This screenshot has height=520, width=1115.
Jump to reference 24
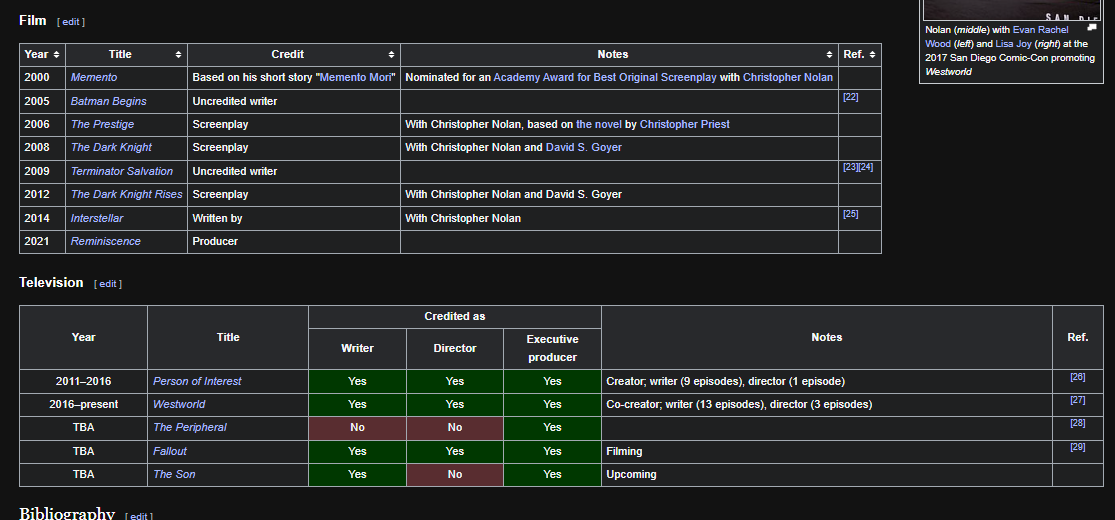[865, 166]
